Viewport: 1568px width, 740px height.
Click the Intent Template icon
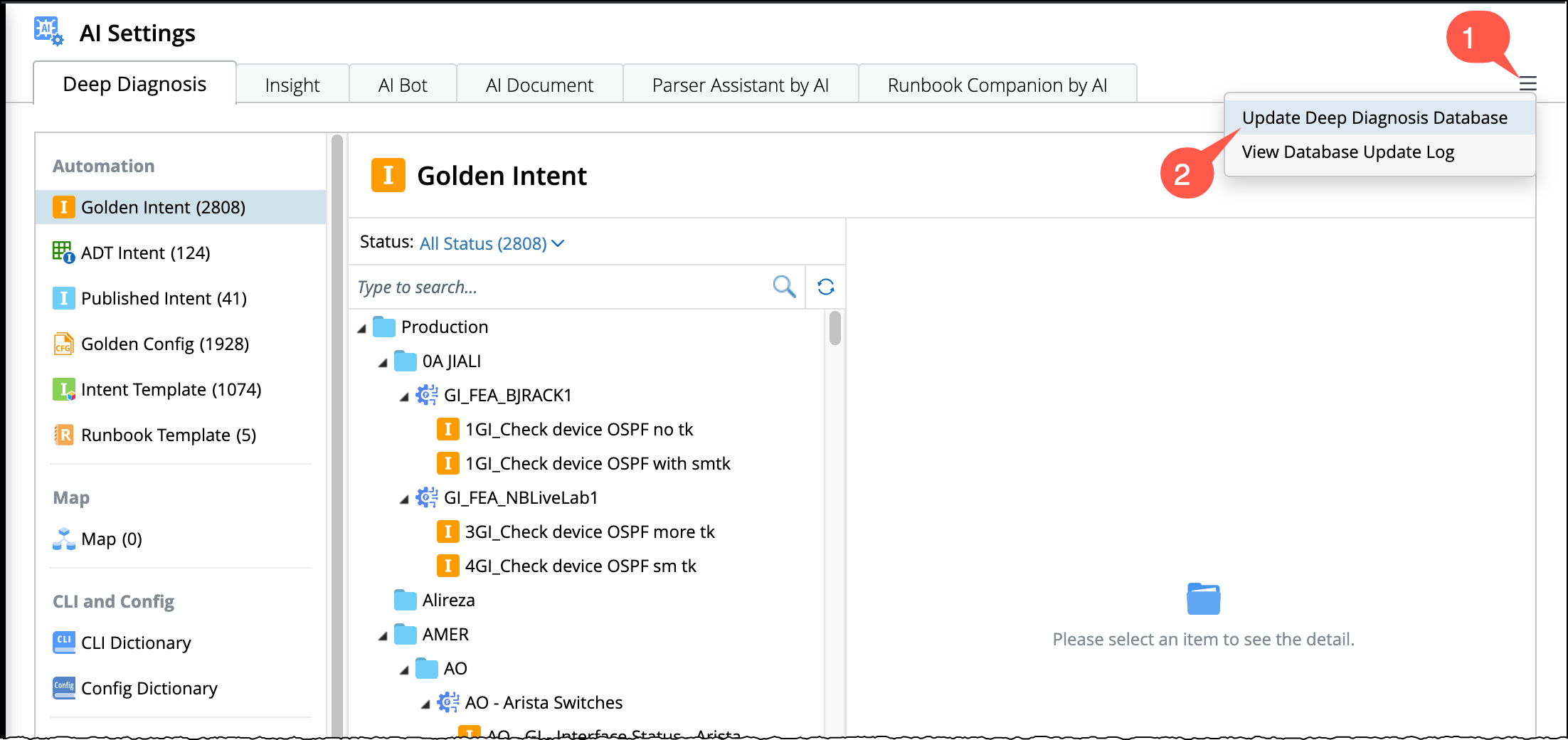tap(63, 389)
